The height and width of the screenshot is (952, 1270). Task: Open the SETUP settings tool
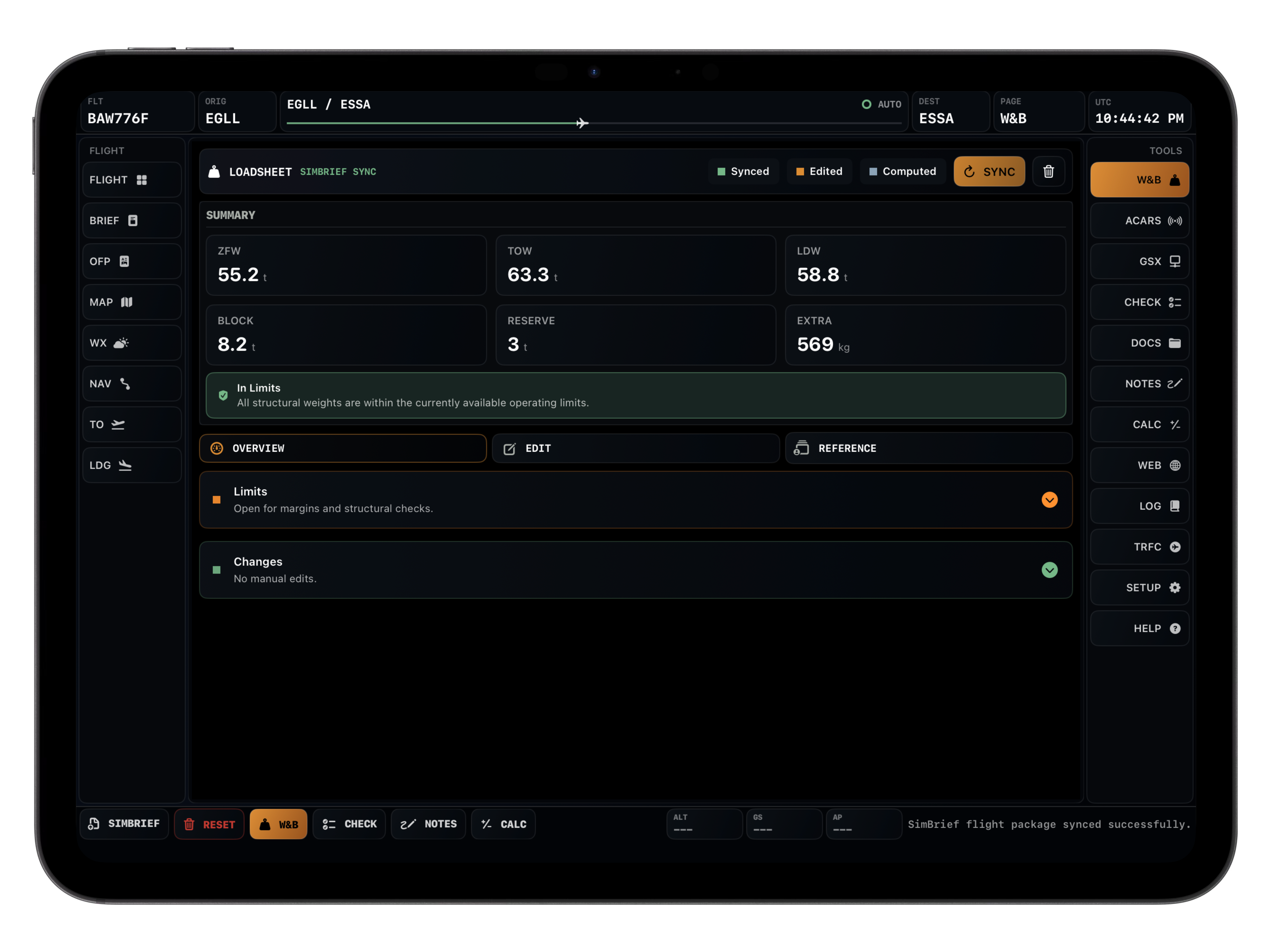(x=1140, y=588)
